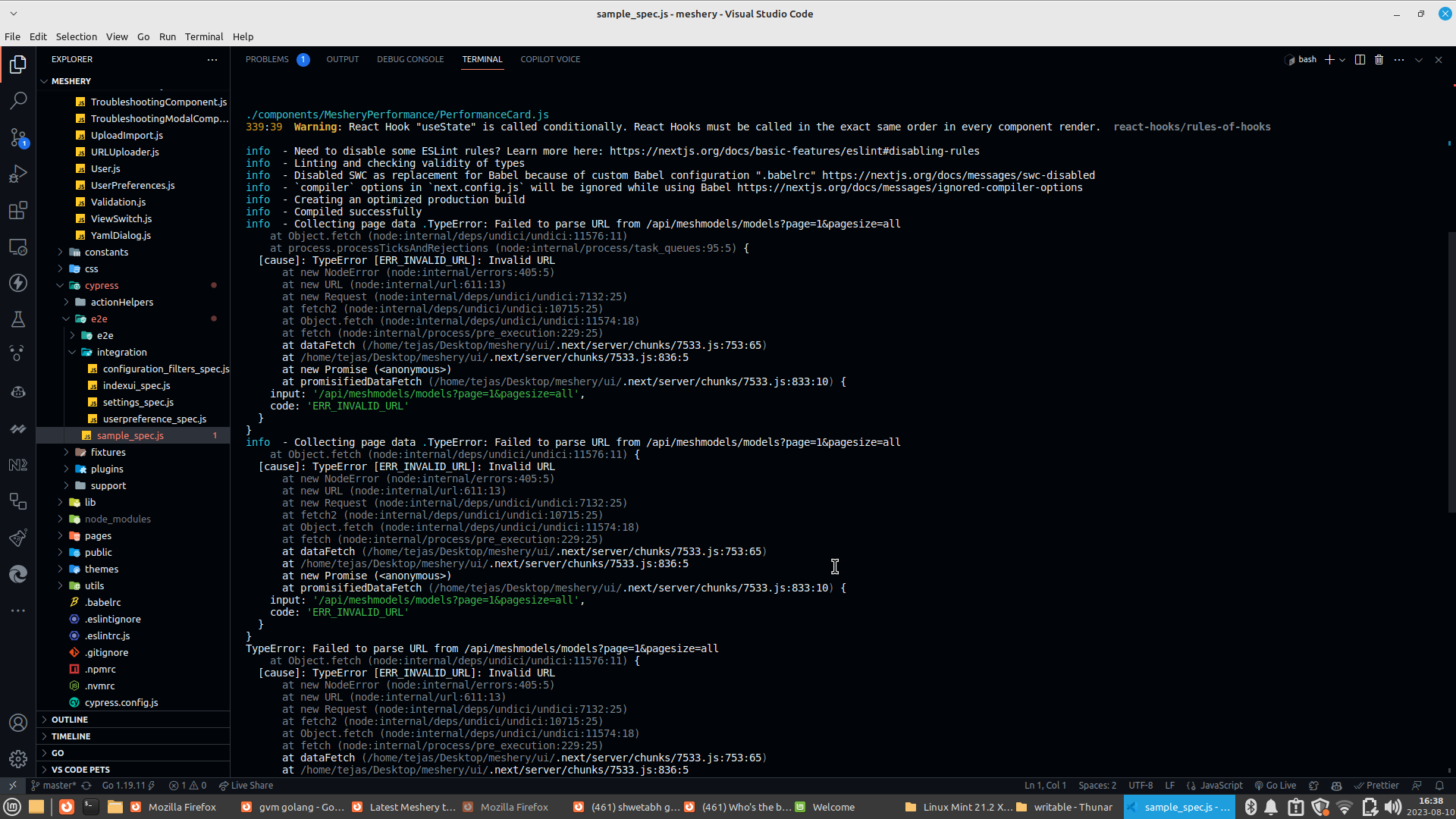Switch to the COPILOT VOICE tab

[x=550, y=59]
